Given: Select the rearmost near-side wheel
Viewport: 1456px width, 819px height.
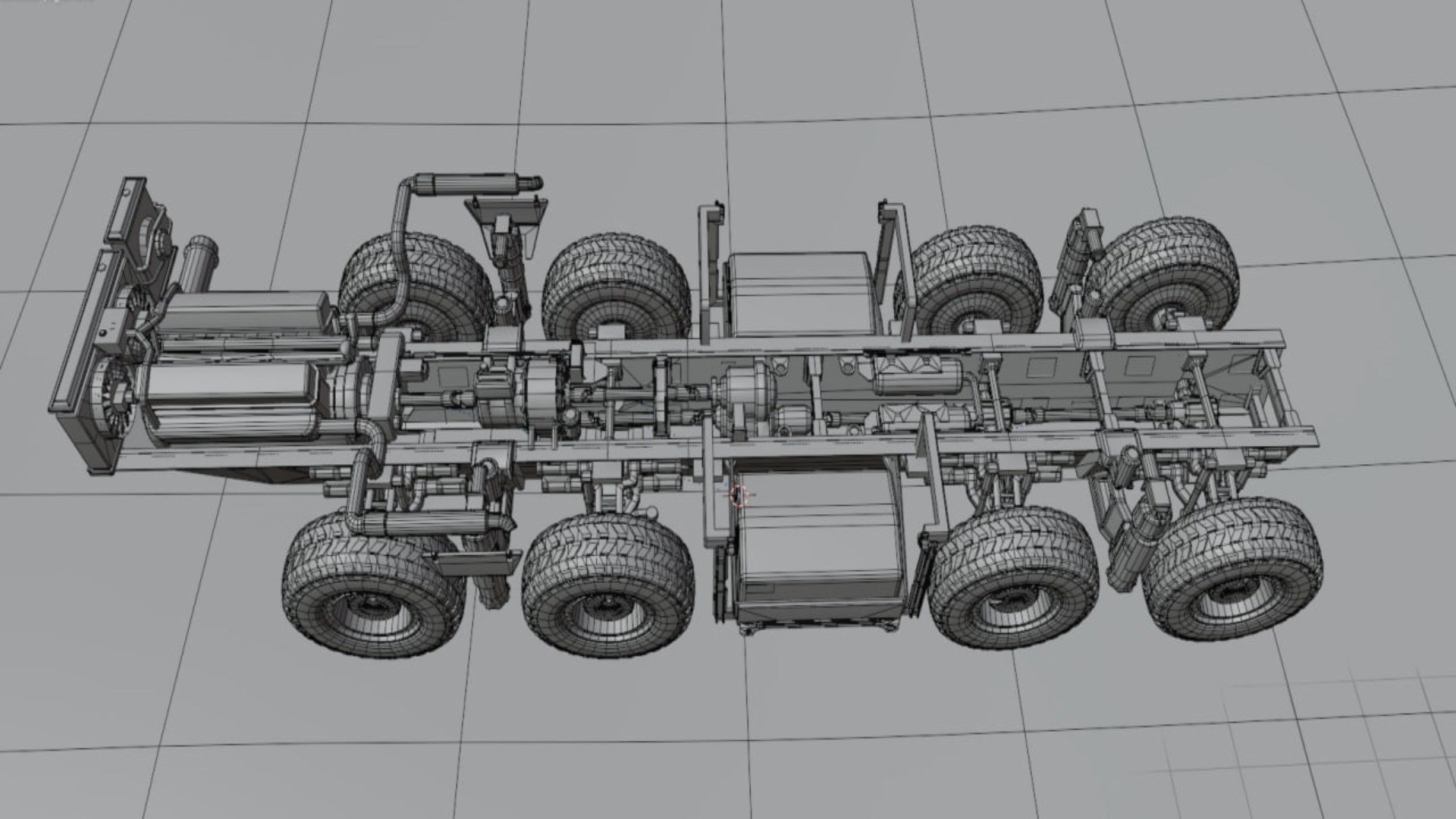Looking at the screenshot, I should tap(1233, 570).
